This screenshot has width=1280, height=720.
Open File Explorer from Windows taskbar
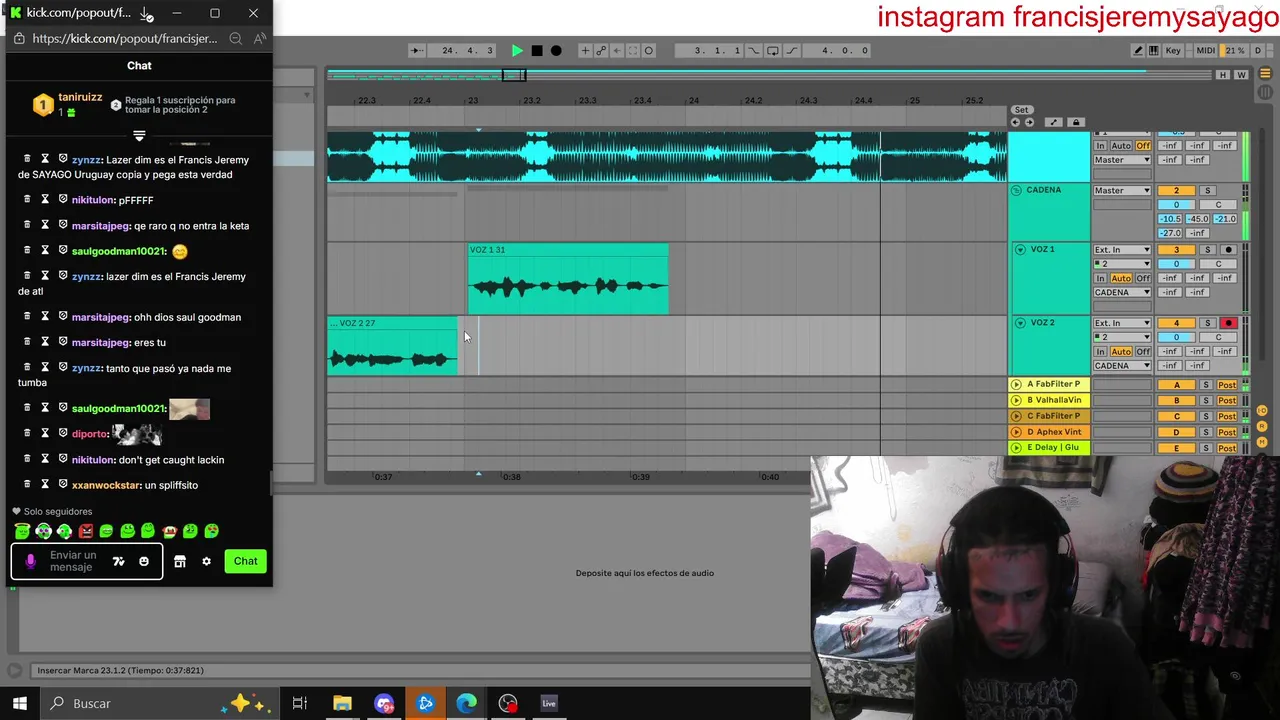[342, 703]
